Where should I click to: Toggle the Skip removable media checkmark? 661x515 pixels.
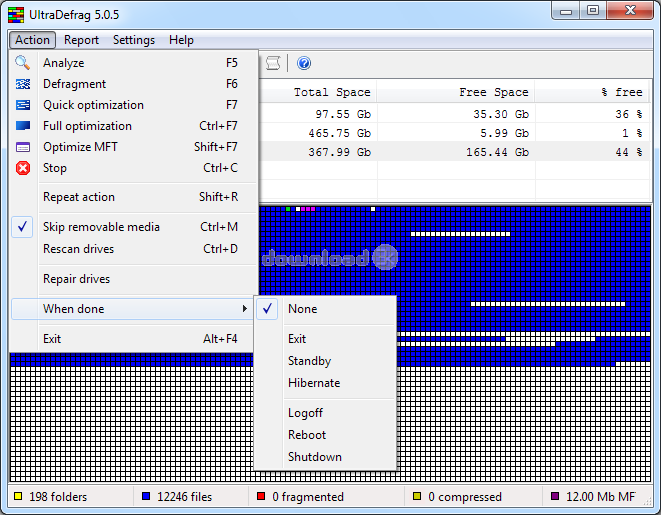22,227
